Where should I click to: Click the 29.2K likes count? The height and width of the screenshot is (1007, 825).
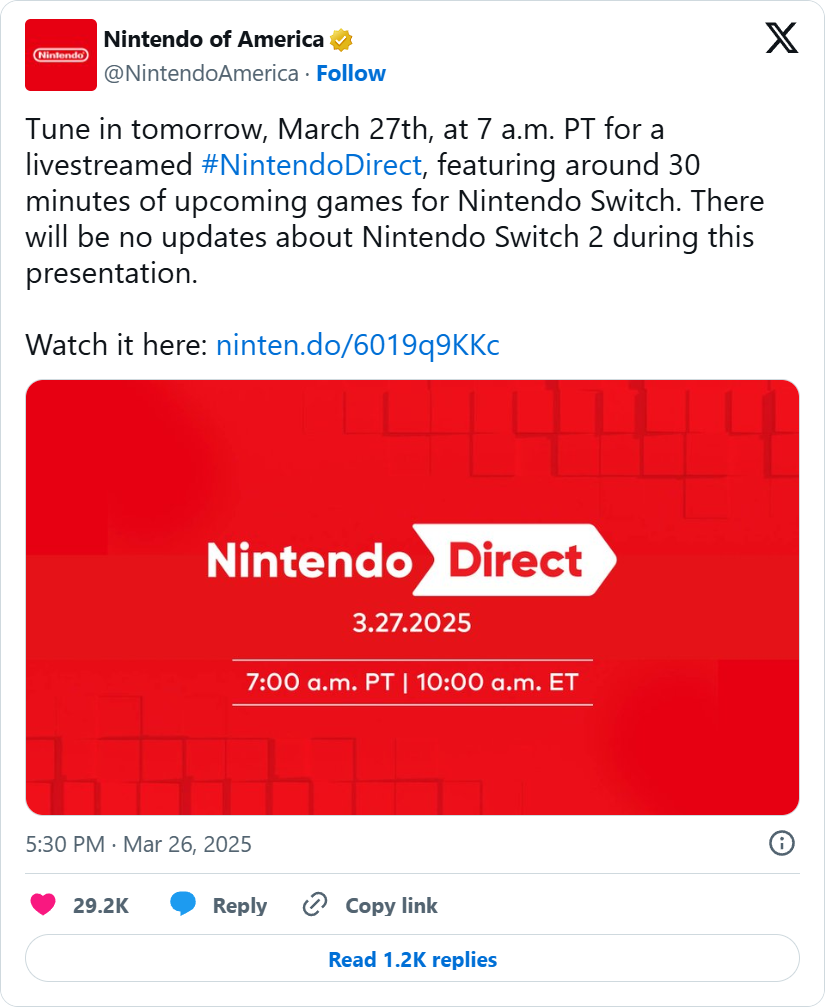[x=101, y=905]
